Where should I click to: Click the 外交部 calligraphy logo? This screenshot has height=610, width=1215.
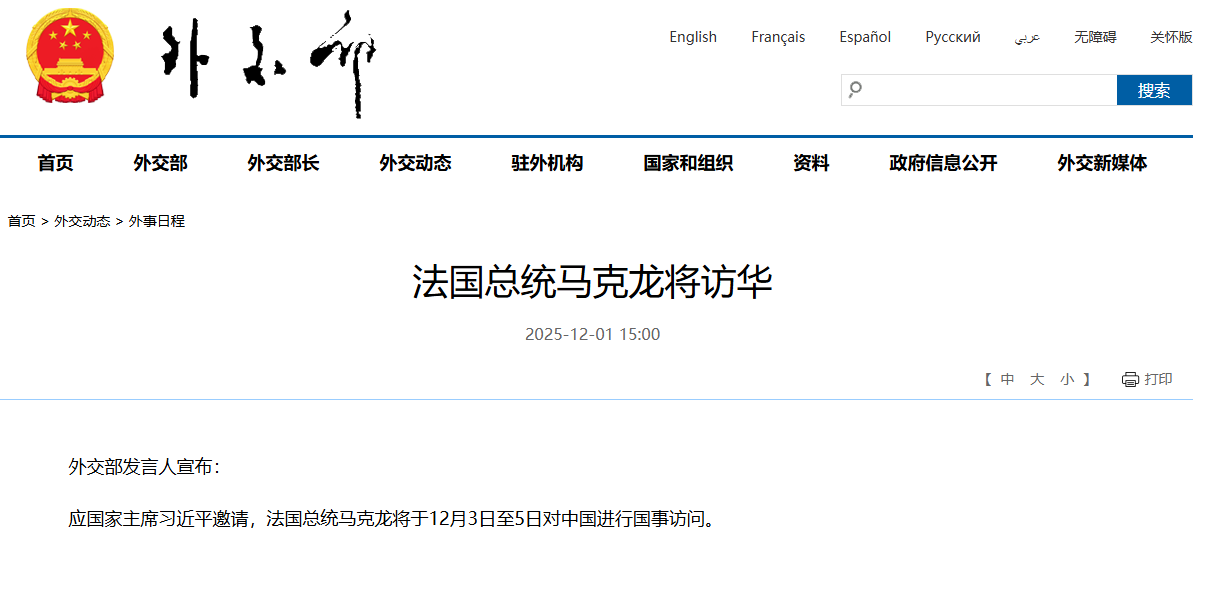(268, 60)
